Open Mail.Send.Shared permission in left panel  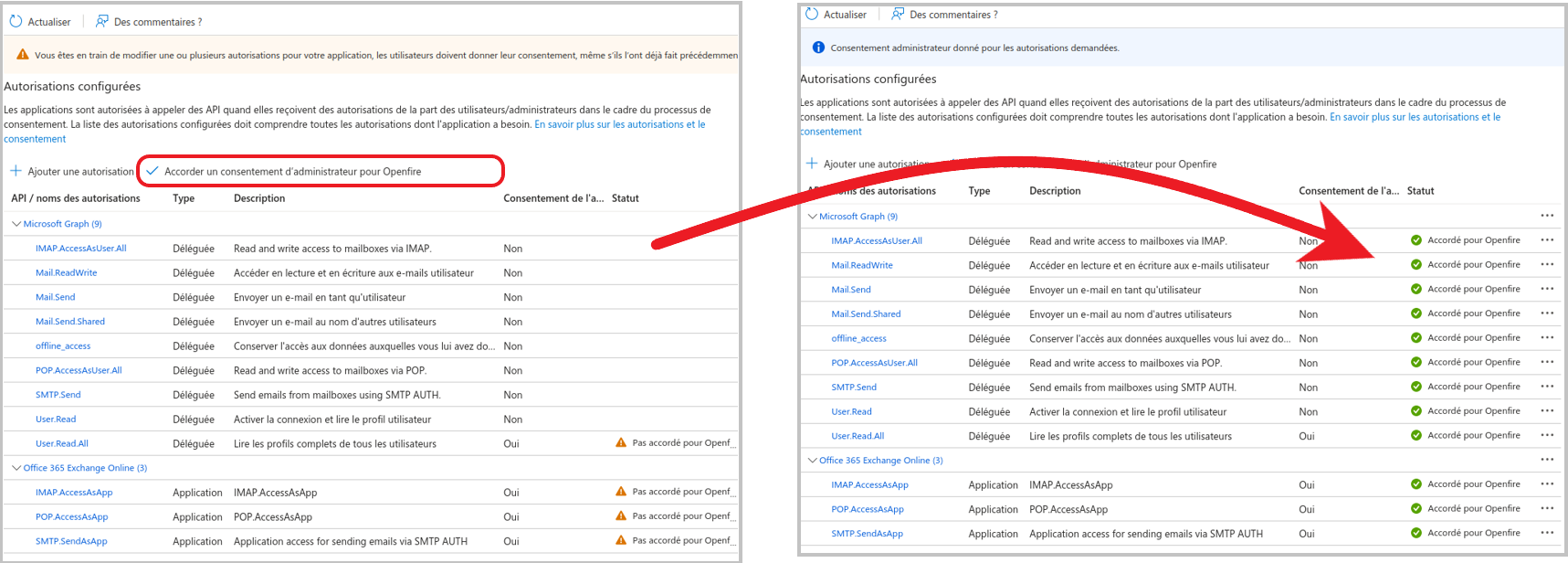(70, 322)
